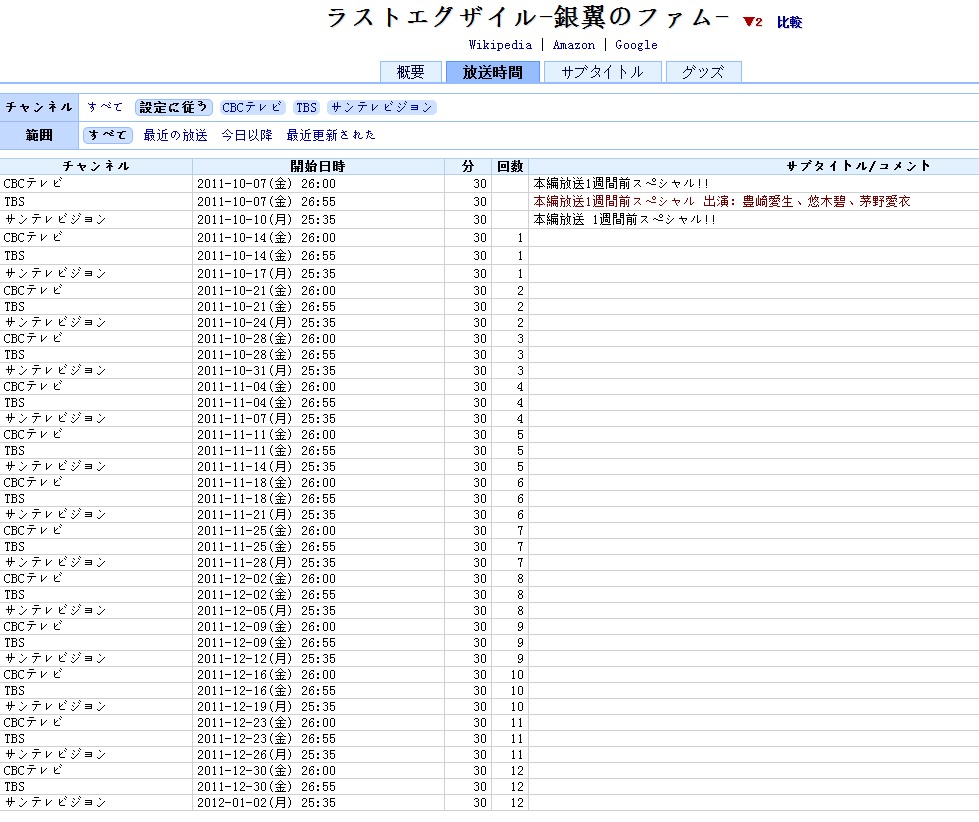979x822 pixels.
Task: Click date 2011-12-09(金) 26:00
Action: tap(267, 627)
